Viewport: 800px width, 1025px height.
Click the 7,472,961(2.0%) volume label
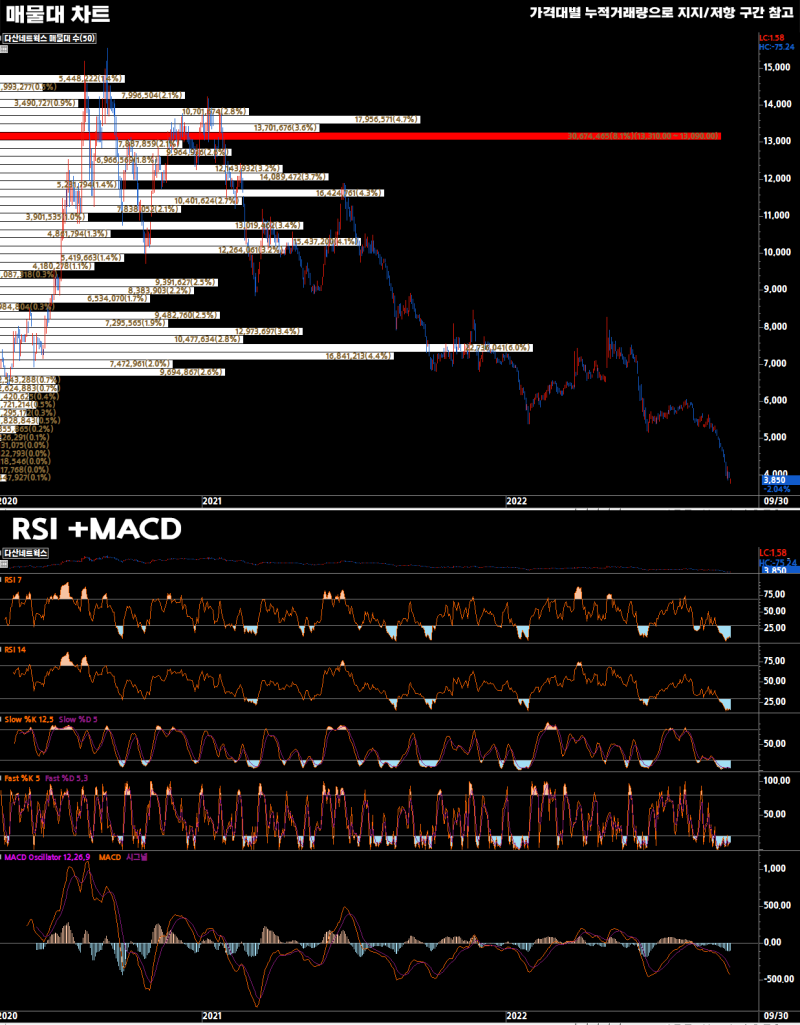click(x=141, y=363)
